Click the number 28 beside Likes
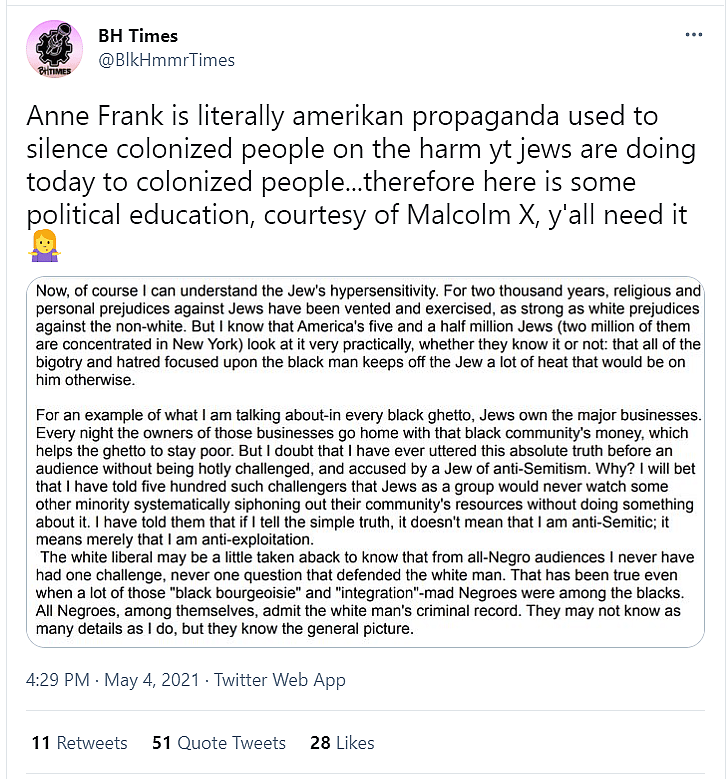 click(x=320, y=743)
